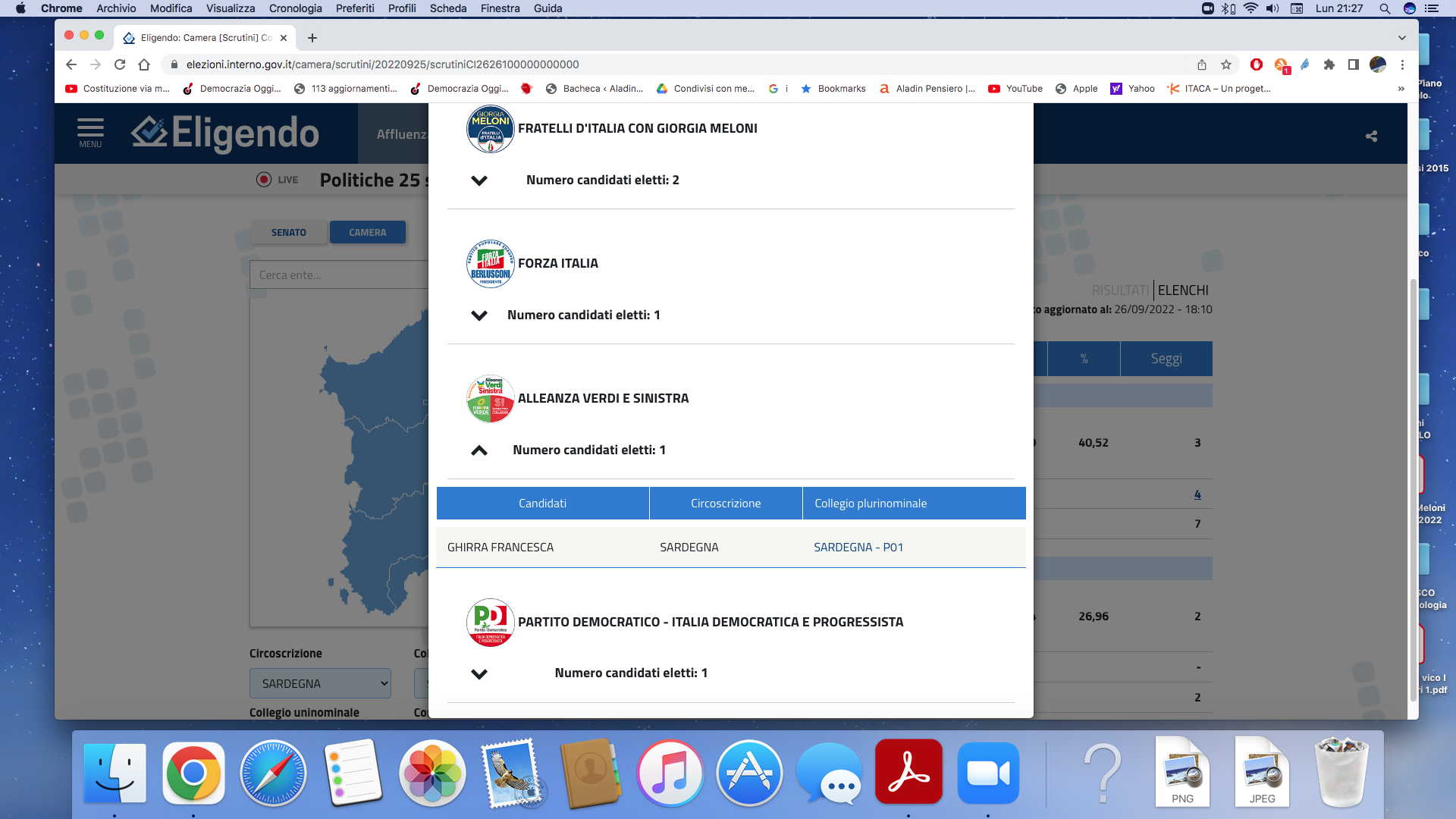The image size is (1456, 819).
Task: Reload the page in Chrome
Action: tap(120, 64)
